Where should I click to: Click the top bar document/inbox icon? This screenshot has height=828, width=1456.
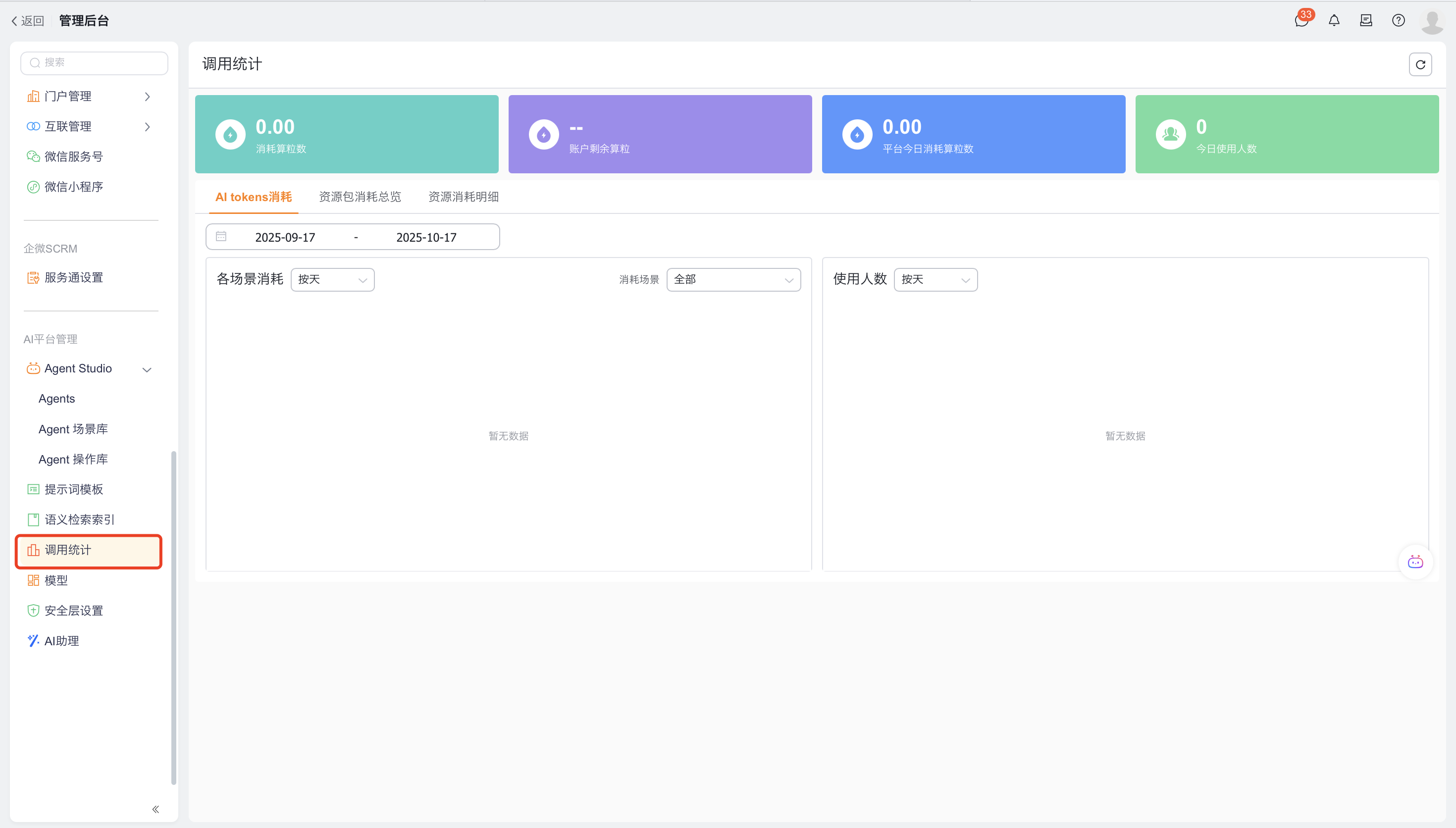pos(1365,21)
